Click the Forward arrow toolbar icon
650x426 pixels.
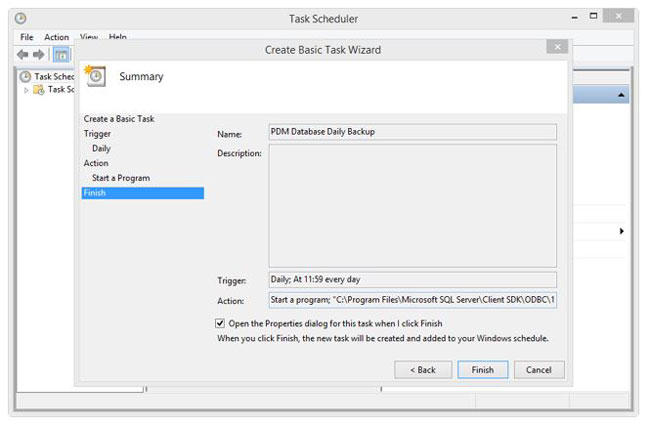(x=39, y=54)
